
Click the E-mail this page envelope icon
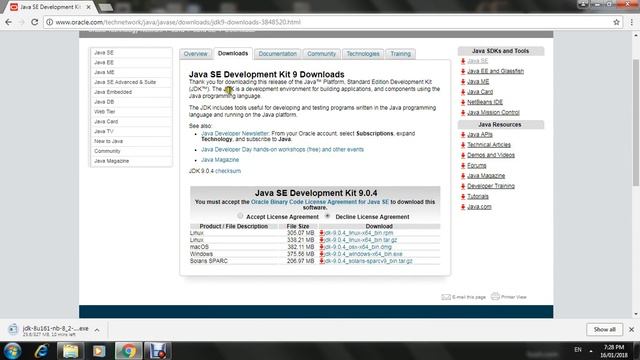(x=446, y=297)
